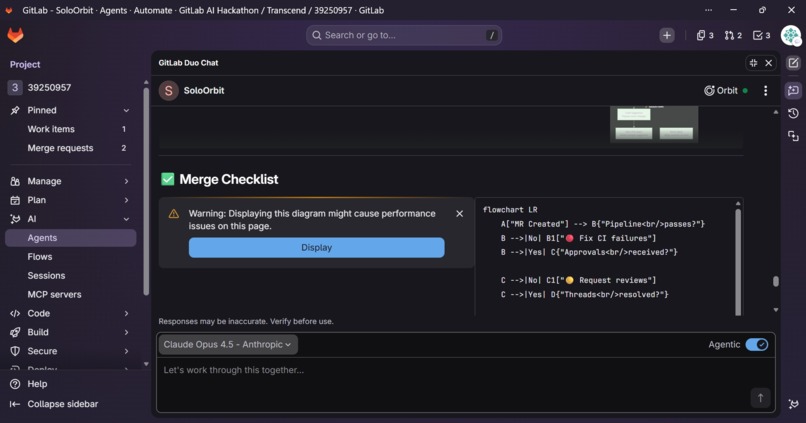Open the user avatar menu
This screenshot has height=423, width=806.
[791, 35]
